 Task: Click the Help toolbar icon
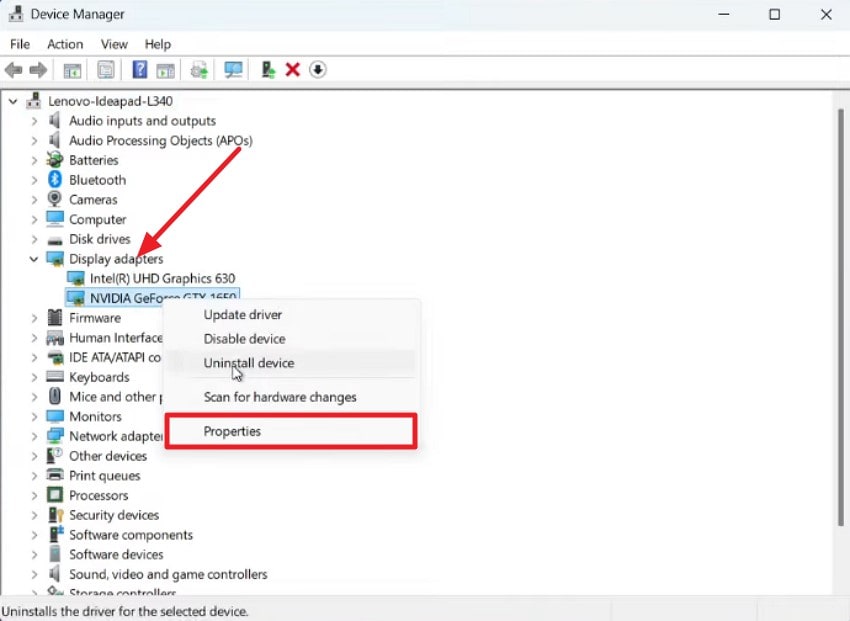138,69
